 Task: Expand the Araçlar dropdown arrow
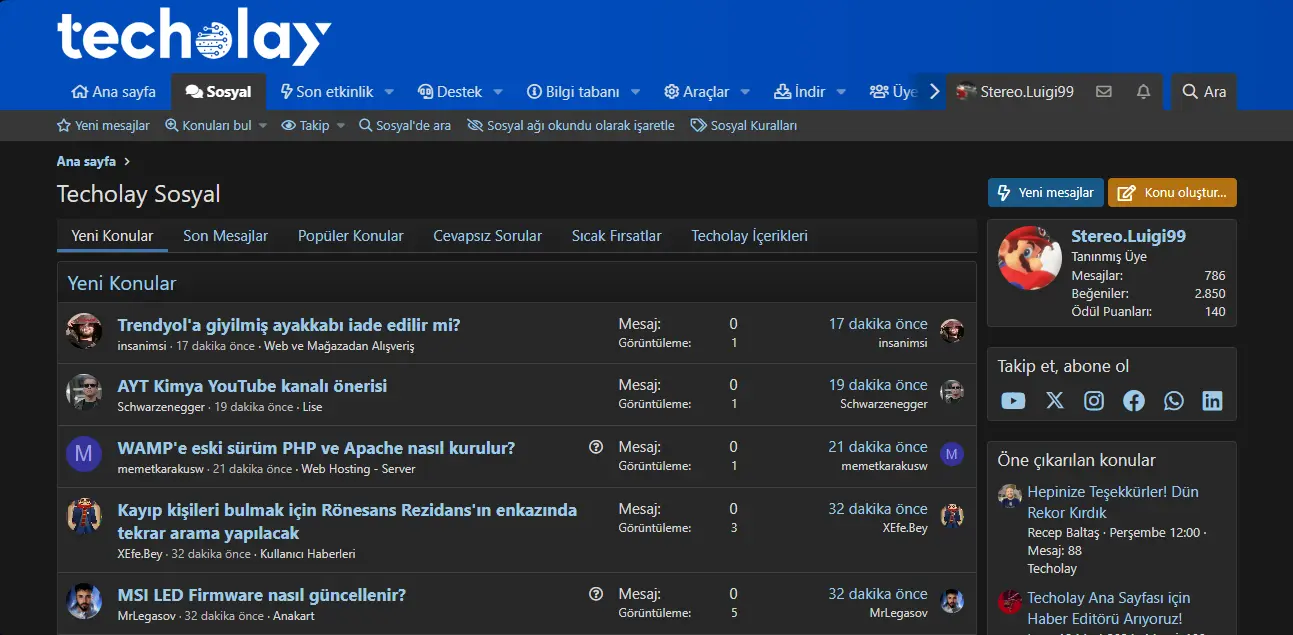pos(745,92)
